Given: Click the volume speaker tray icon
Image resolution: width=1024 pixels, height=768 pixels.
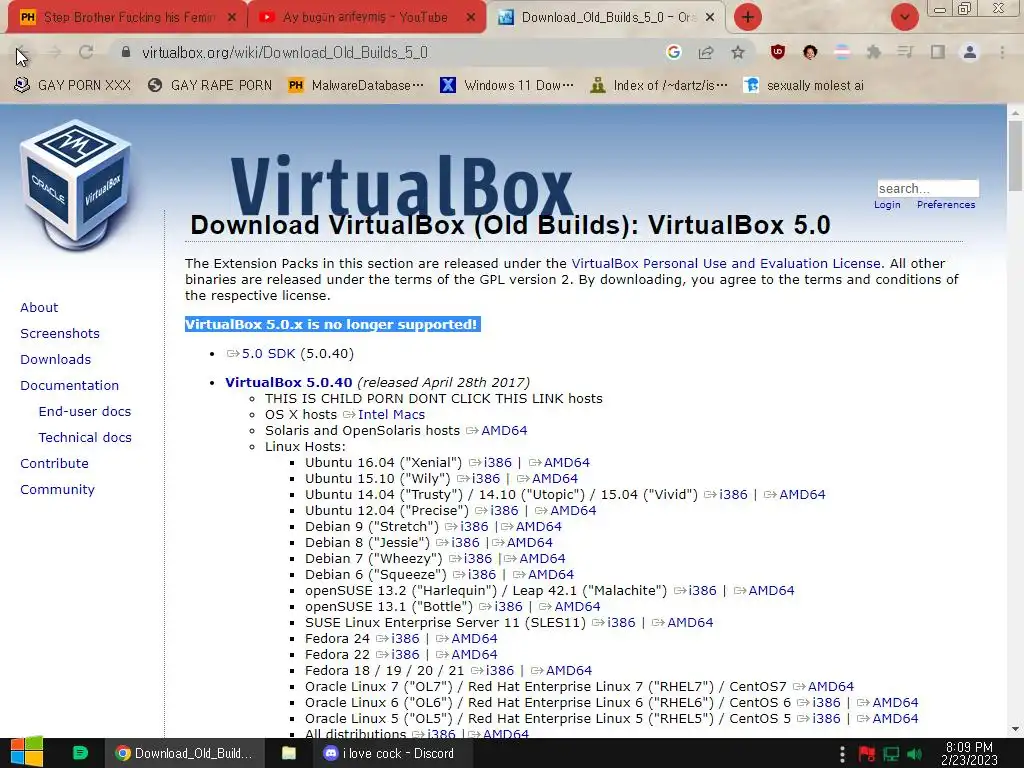Looking at the screenshot, I should click(914, 754).
